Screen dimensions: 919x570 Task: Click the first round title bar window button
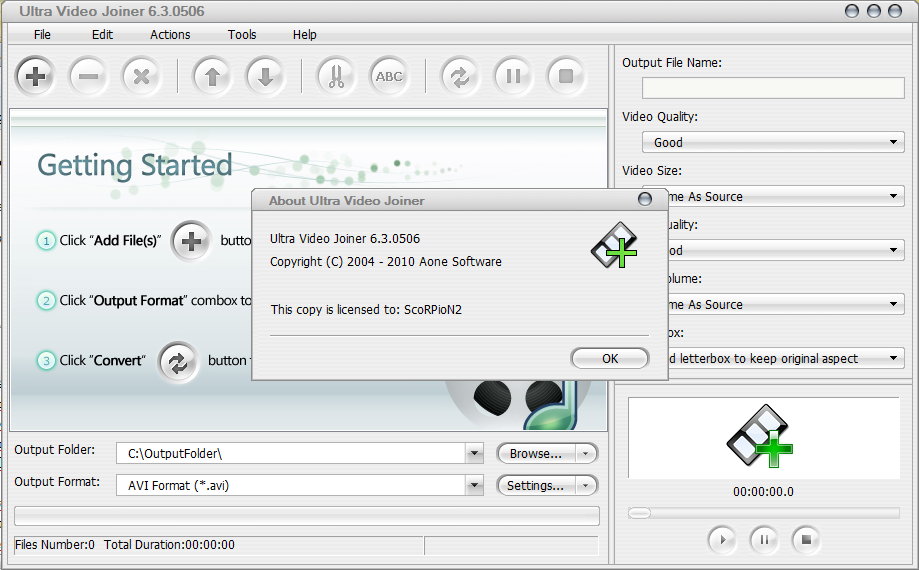pyautogui.click(x=852, y=11)
